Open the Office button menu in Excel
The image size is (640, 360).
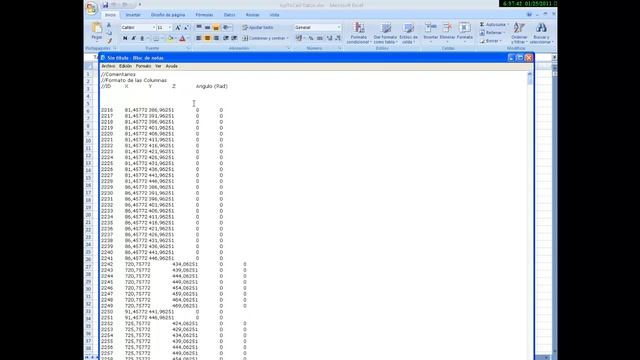tap(91, 8)
